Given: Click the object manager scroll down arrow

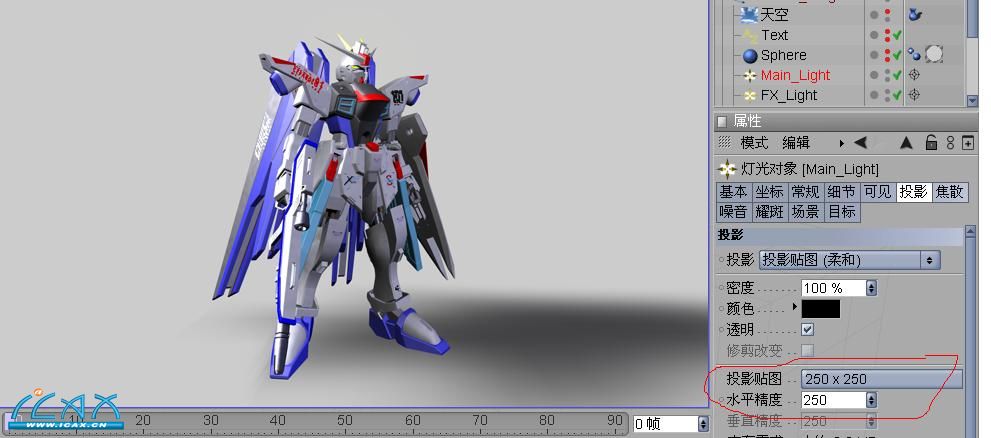Looking at the screenshot, I should pos(972,100).
